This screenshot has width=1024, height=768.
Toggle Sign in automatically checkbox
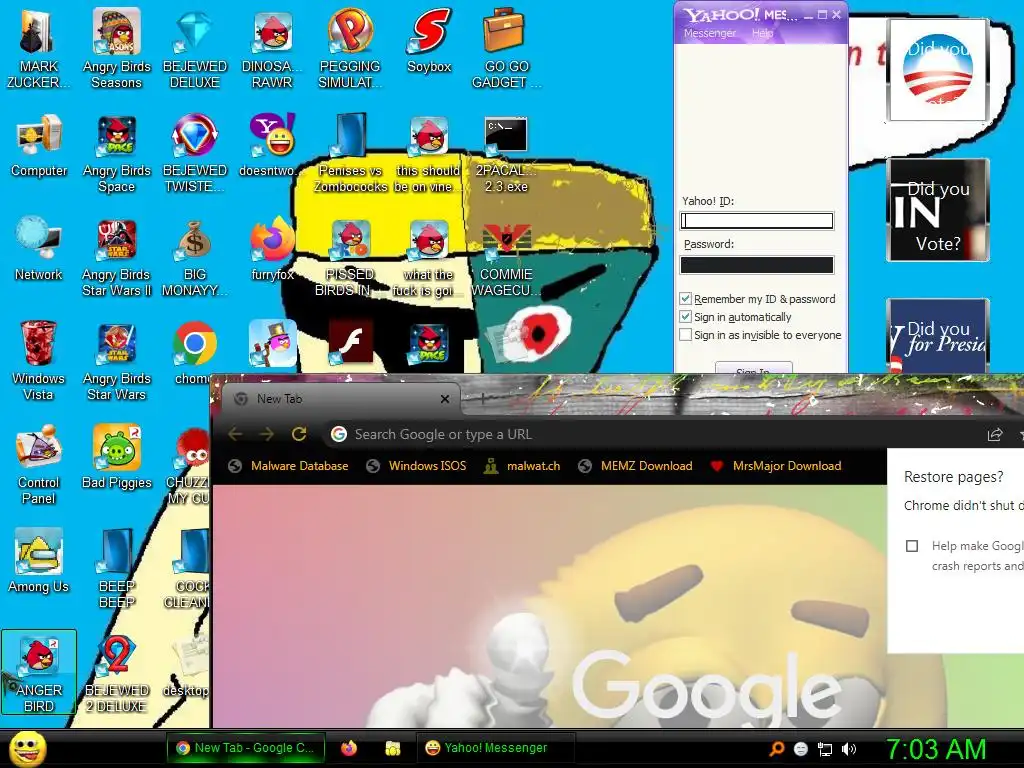685,317
